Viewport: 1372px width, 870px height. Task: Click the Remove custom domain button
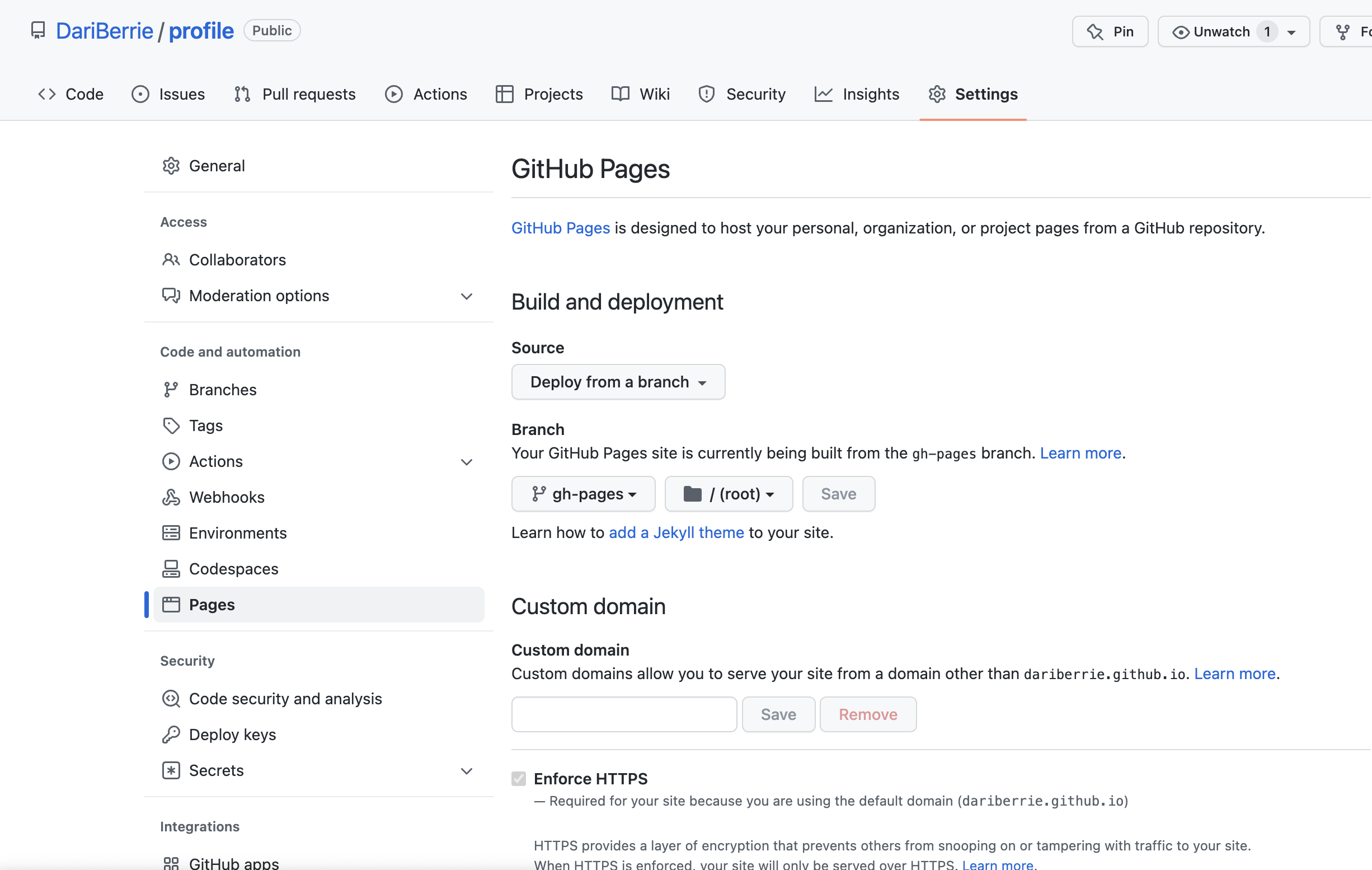pyautogui.click(x=868, y=714)
